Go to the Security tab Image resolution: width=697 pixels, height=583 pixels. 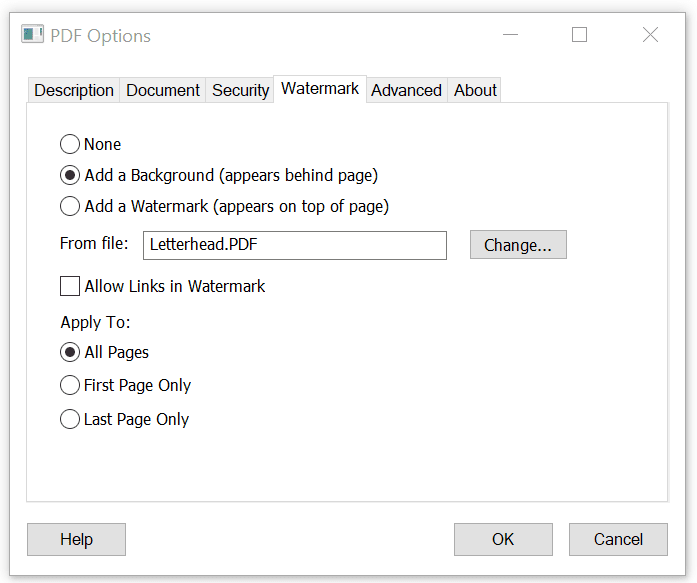240,90
